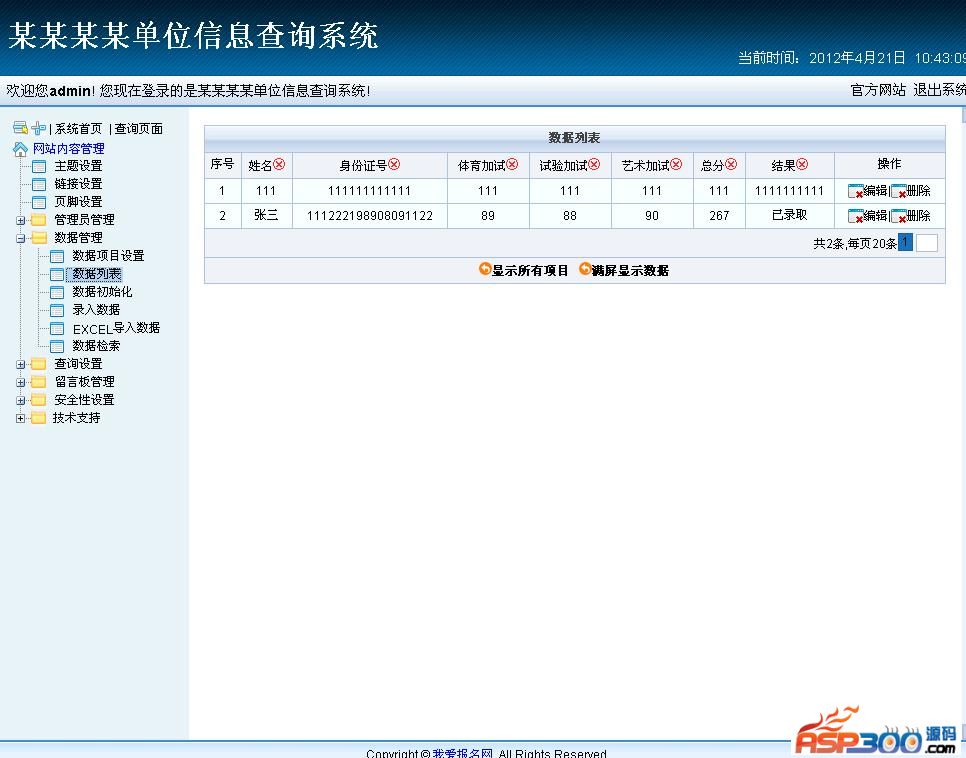Click the red X icon beside 姓名 column
This screenshot has width=966, height=758.
pyautogui.click(x=279, y=165)
